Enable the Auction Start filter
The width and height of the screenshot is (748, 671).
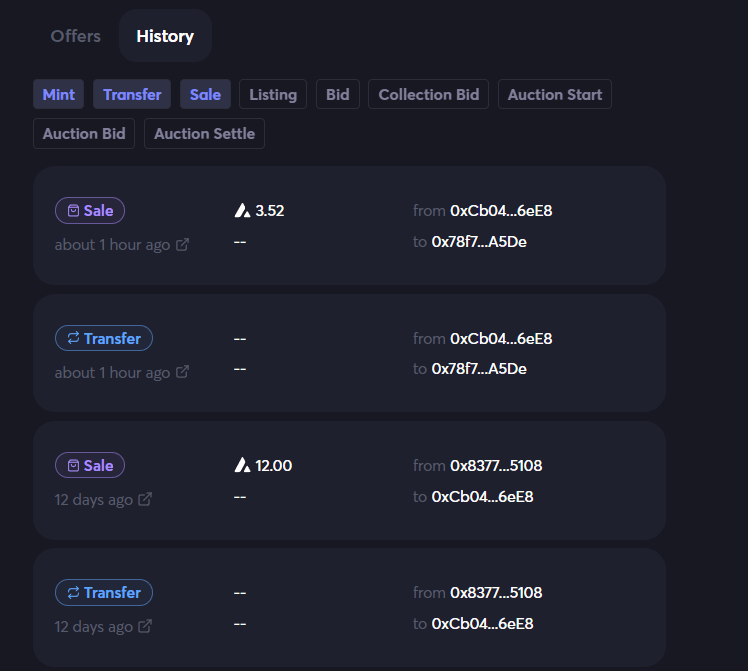click(555, 94)
